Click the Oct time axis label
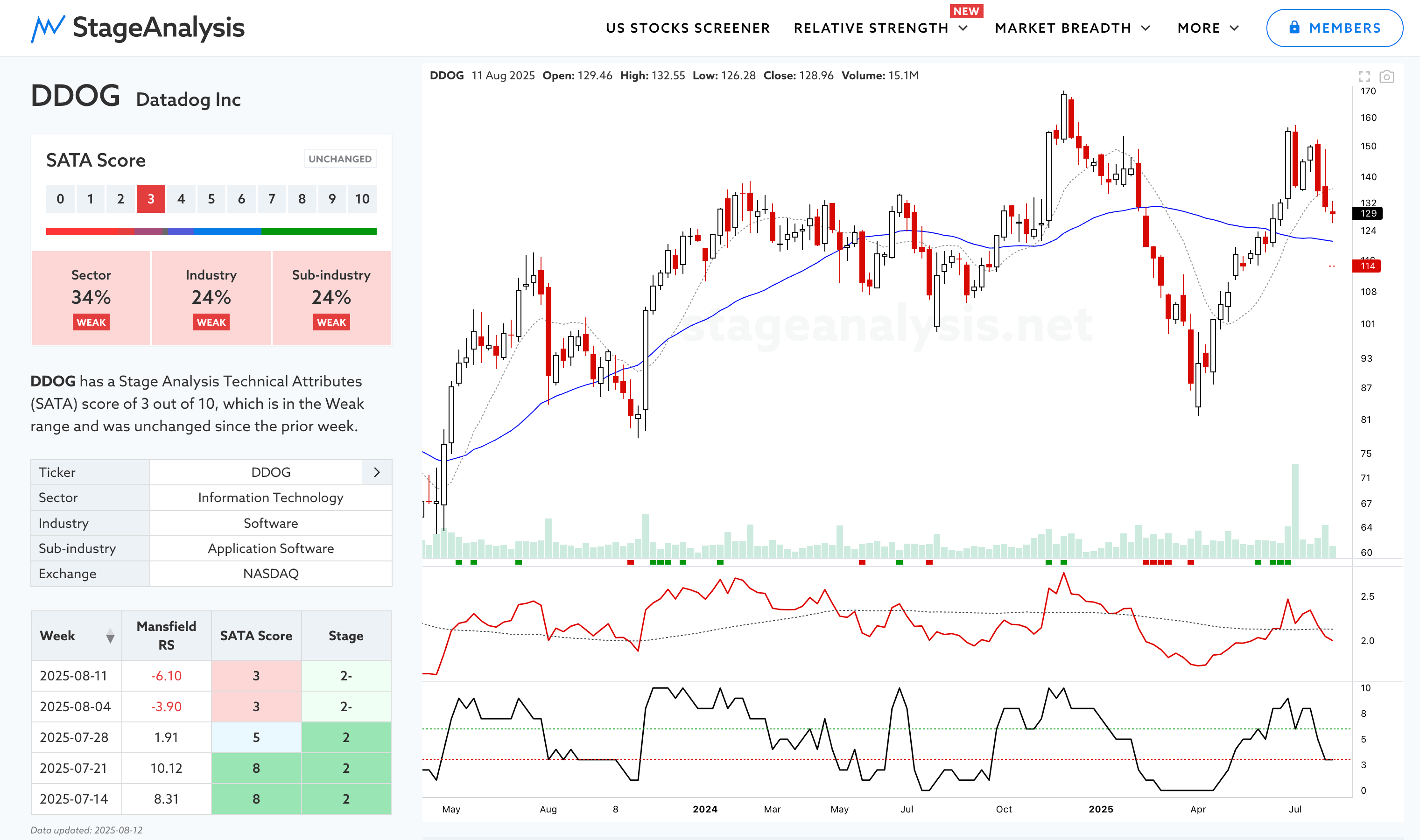The width and height of the screenshot is (1420, 840). [1004, 810]
